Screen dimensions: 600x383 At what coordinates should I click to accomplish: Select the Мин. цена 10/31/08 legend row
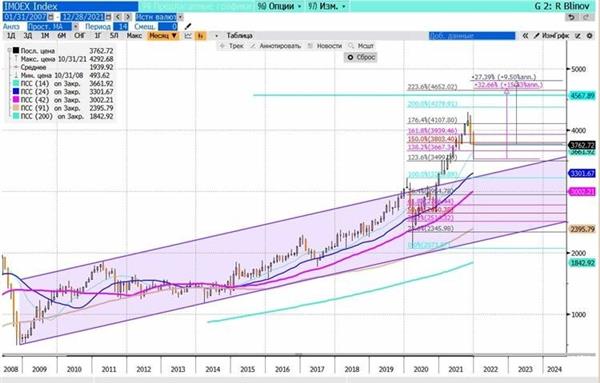63,75
